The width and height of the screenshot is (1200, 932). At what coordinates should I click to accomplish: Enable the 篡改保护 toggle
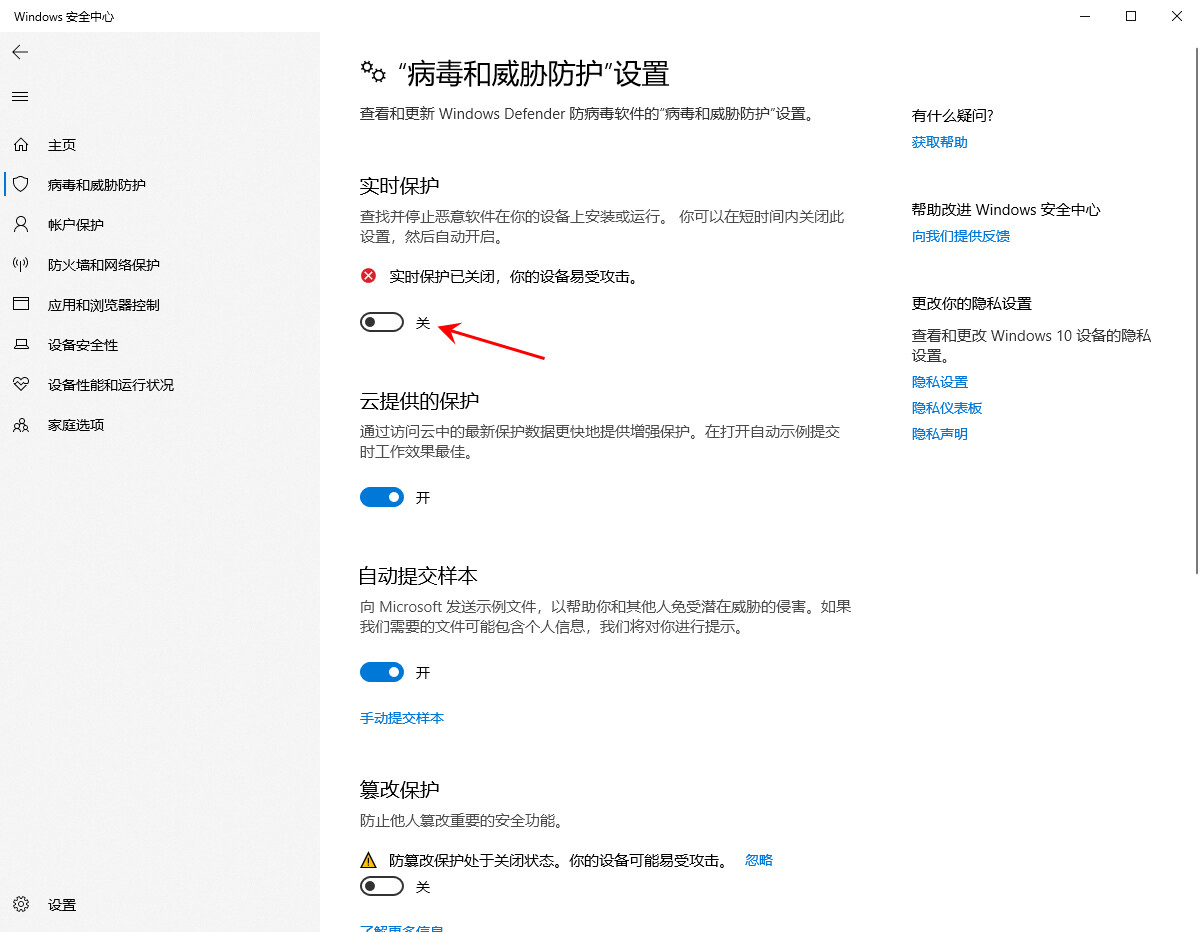tap(382, 887)
